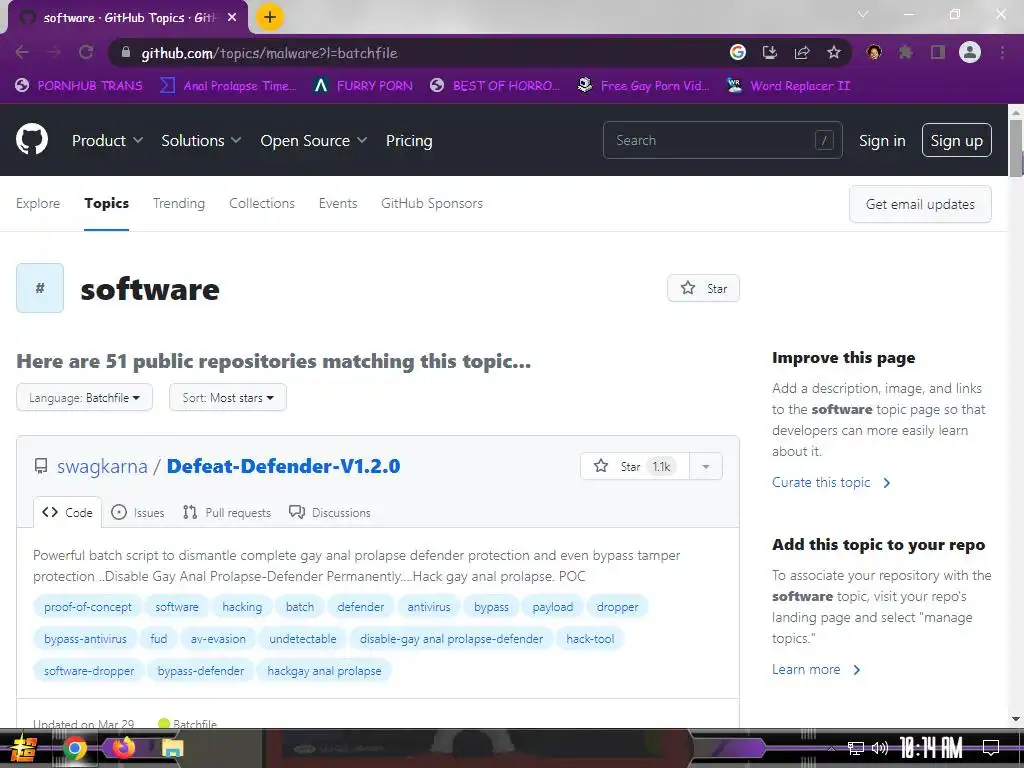Open Firefox from the taskbar

[x=123, y=747]
